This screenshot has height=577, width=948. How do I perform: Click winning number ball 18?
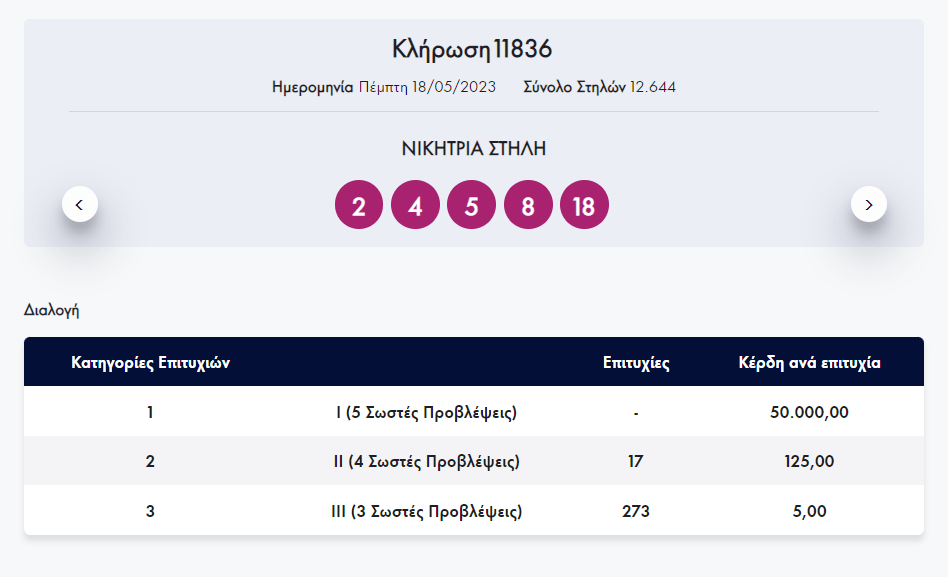584,206
